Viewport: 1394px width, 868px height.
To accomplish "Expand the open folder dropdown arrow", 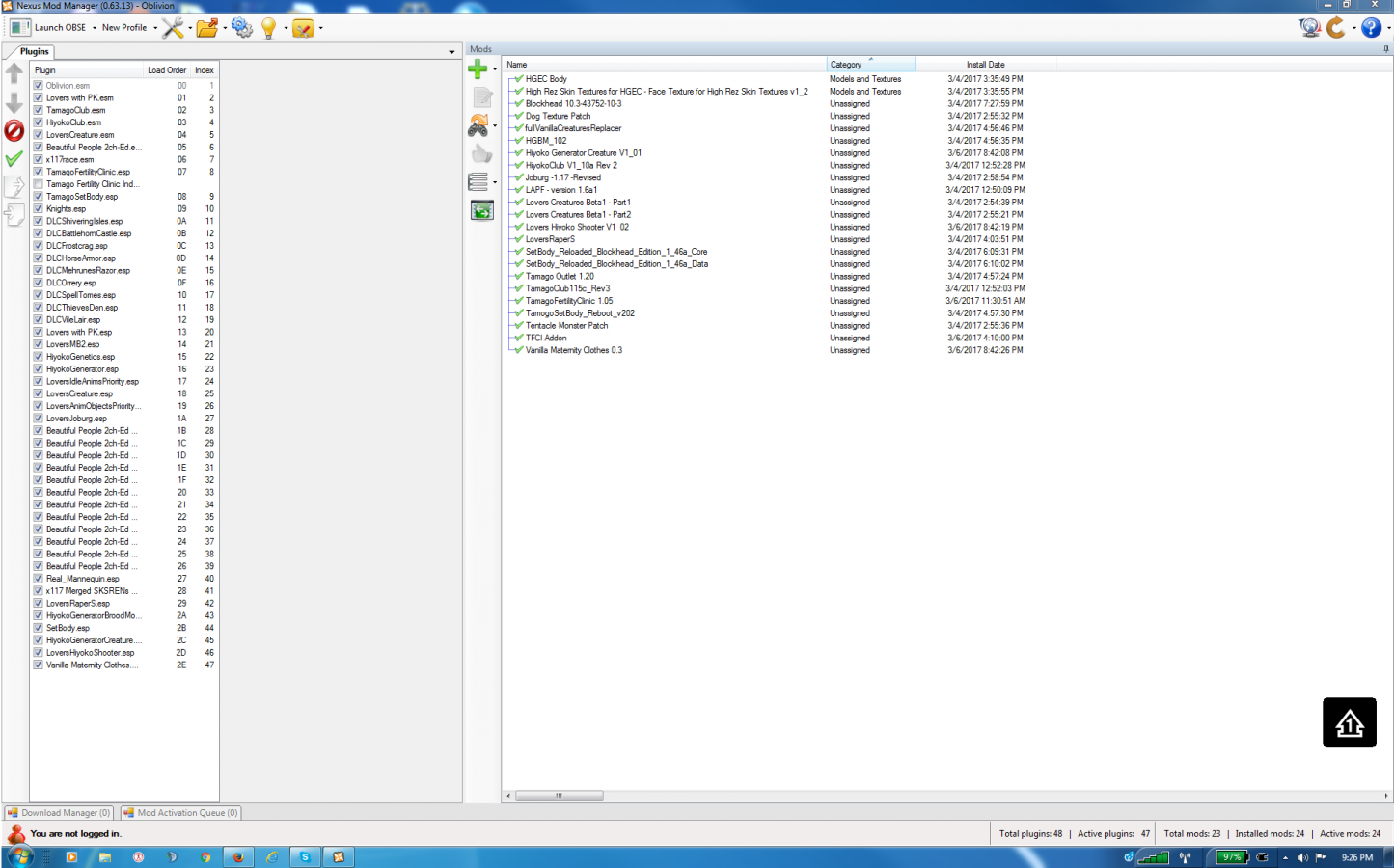I will point(225,28).
